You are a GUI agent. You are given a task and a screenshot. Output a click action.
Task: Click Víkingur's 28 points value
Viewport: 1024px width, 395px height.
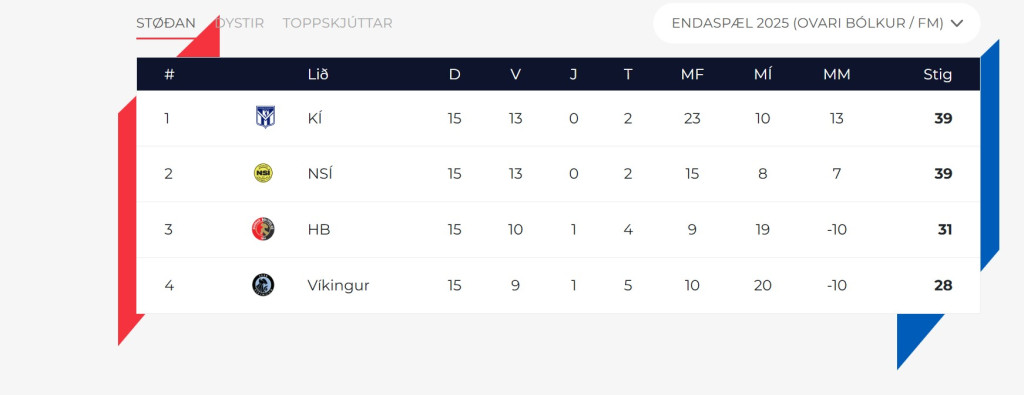click(x=943, y=285)
